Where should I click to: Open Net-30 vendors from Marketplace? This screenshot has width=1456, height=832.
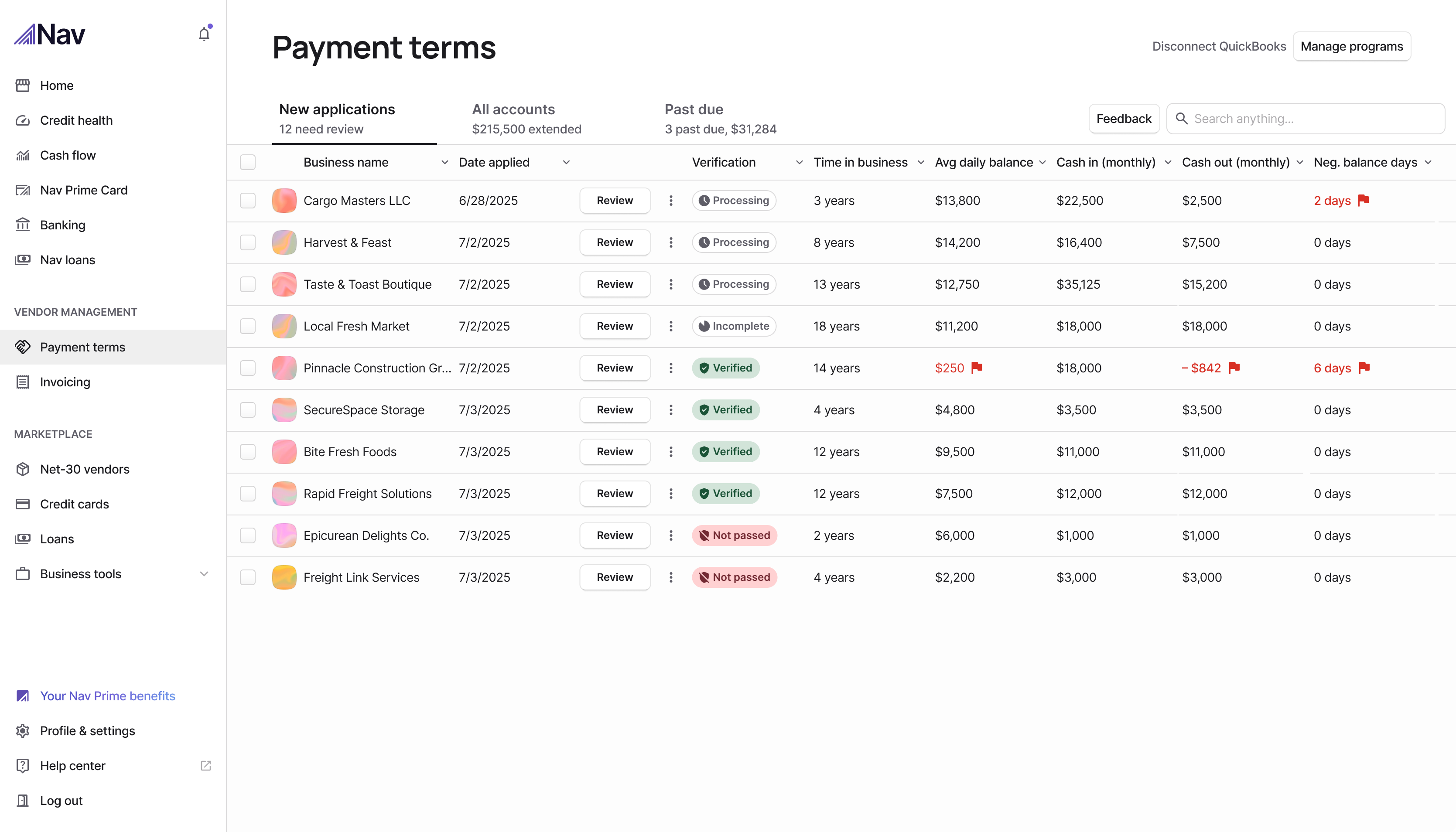[85, 469]
